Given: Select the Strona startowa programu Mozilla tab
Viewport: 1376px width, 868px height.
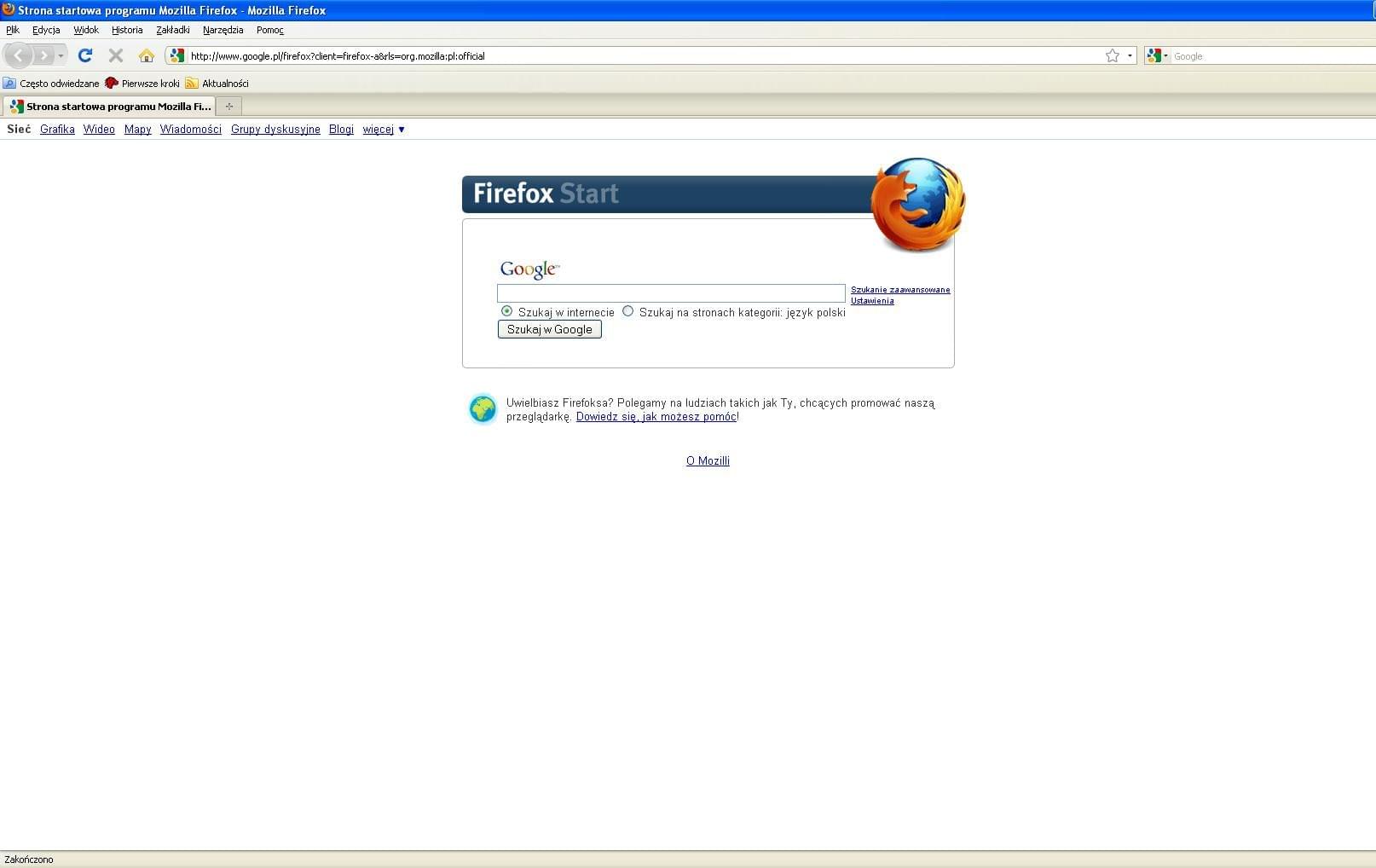Looking at the screenshot, I should [109, 107].
